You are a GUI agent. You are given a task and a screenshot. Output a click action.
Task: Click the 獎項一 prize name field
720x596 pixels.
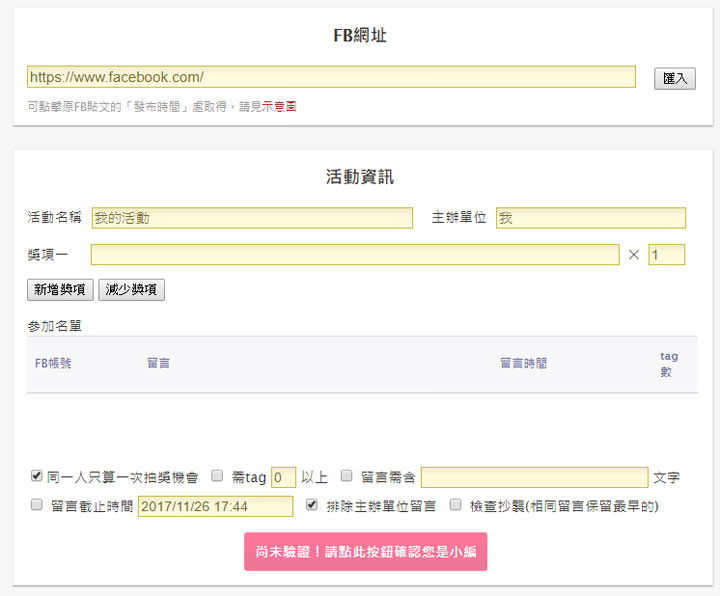tap(355, 254)
